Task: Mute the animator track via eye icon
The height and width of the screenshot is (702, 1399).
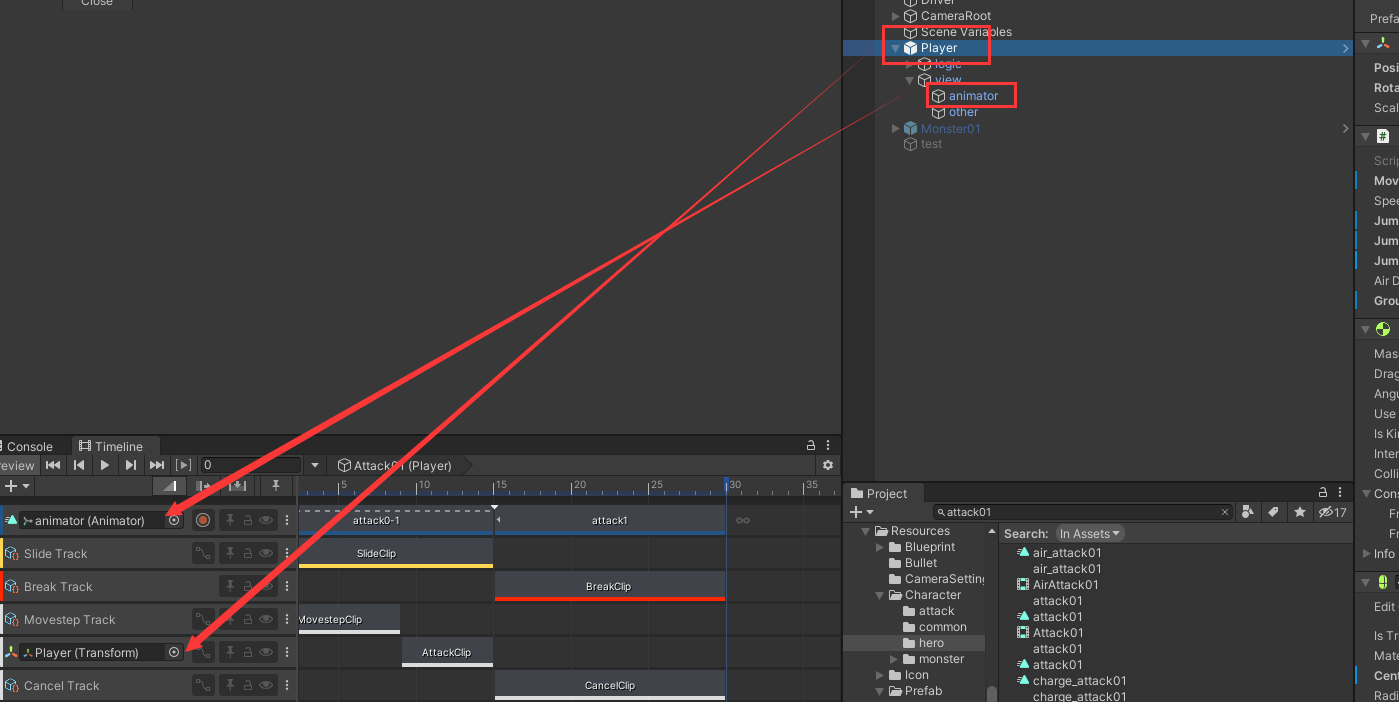Action: coord(266,520)
